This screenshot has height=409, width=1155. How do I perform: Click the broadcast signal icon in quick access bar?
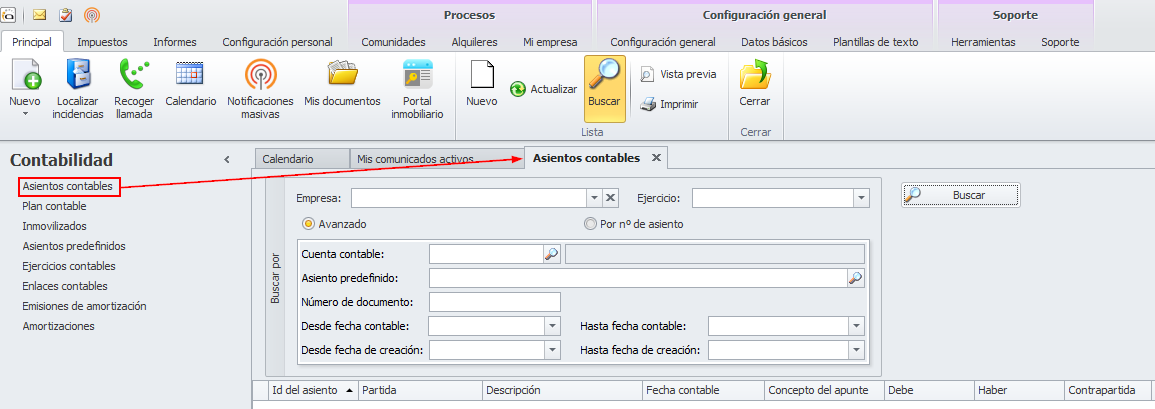91,14
